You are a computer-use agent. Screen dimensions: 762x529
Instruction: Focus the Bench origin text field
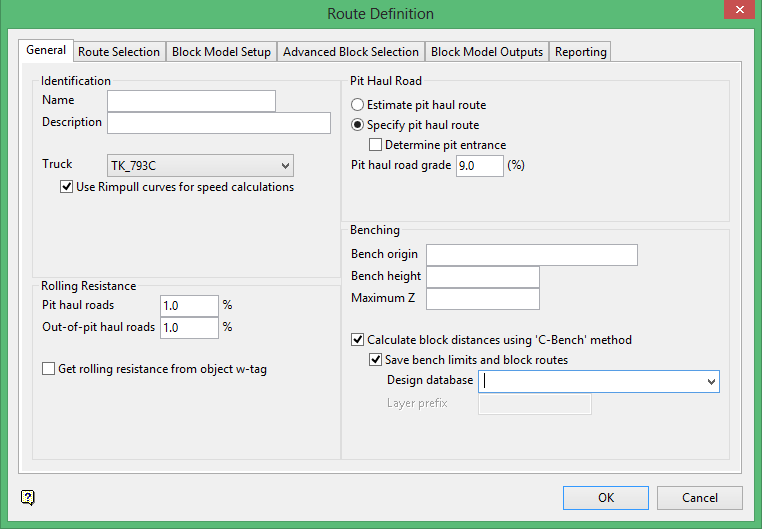coord(531,255)
